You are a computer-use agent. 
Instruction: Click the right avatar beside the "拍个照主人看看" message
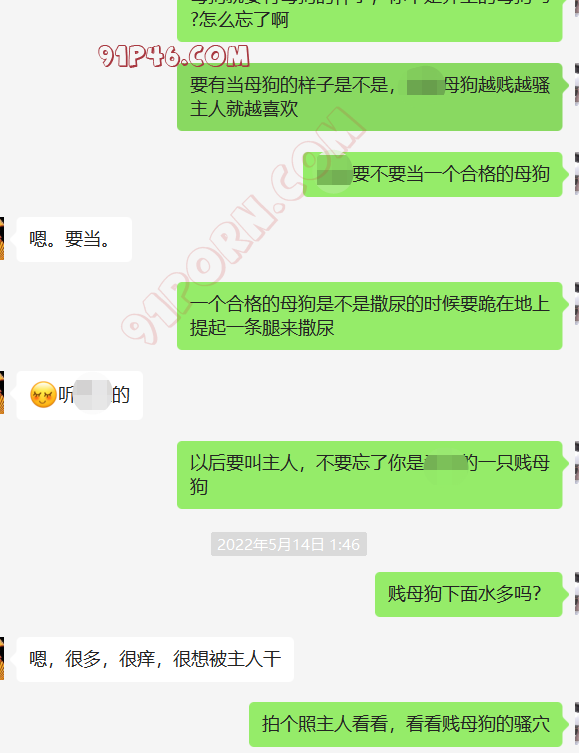point(577,724)
